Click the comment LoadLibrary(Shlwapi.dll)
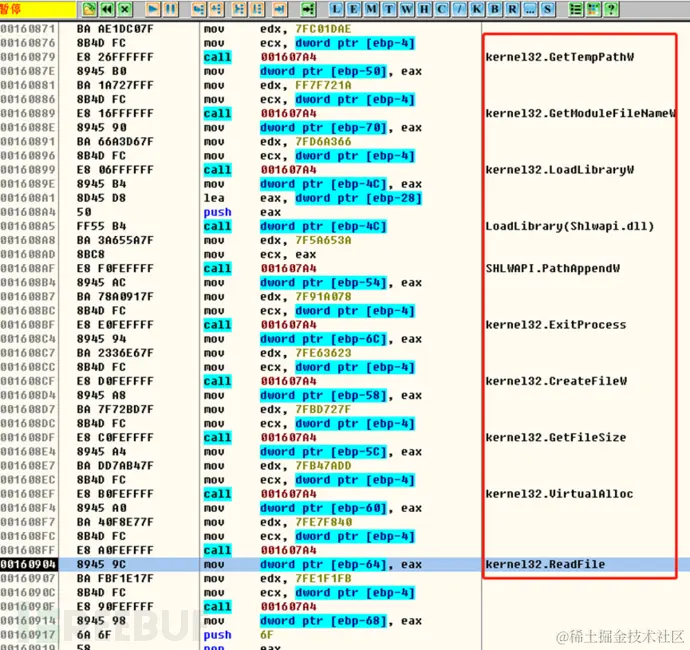The height and width of the screenshot is (650, 690). [x=570, y=226]
